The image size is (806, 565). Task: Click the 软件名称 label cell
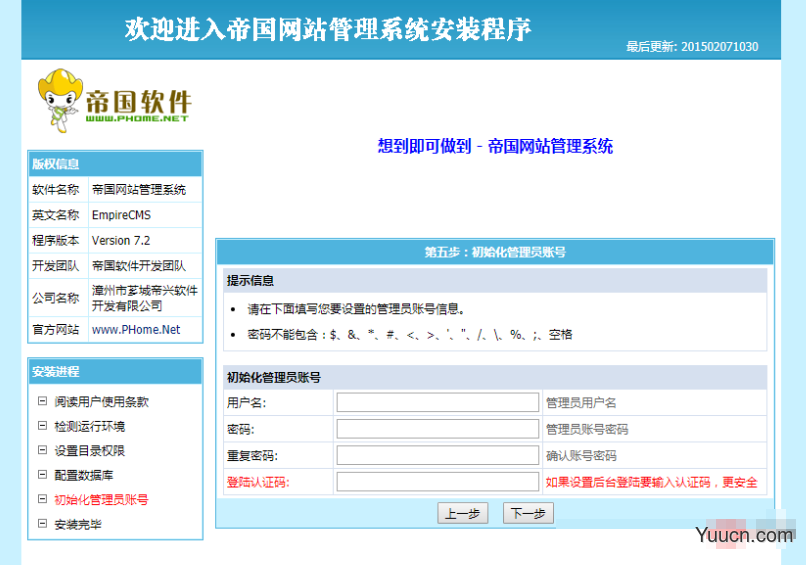[56, 190]
